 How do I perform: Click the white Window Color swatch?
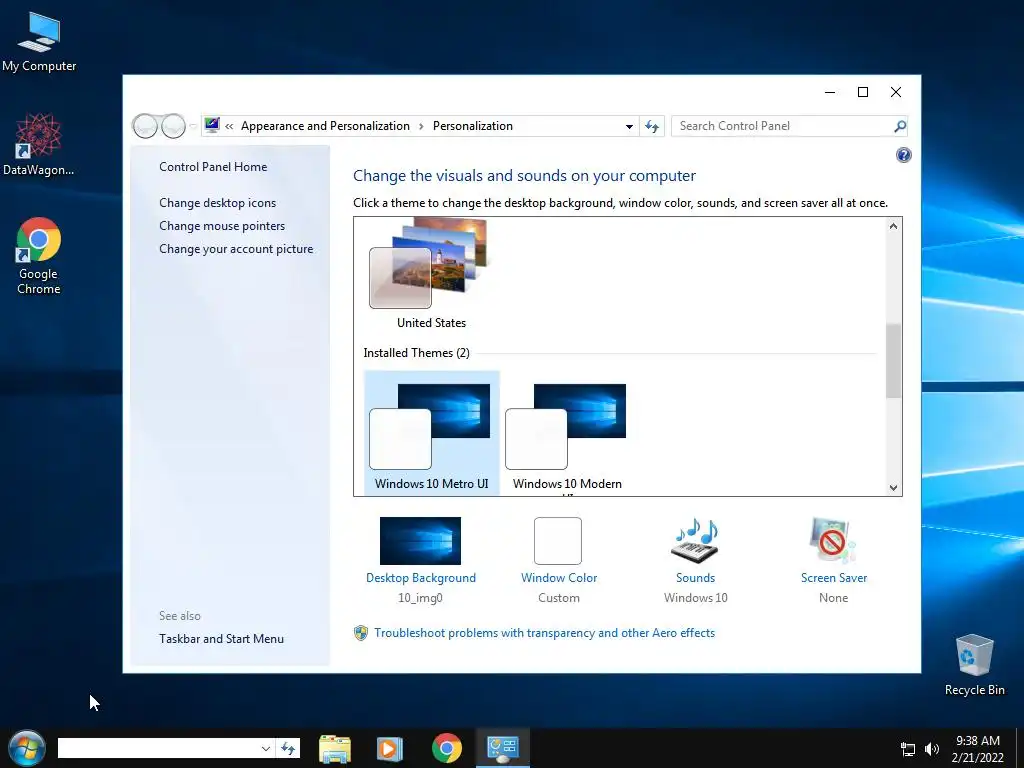pyautogui.click(x=558, y=541)
